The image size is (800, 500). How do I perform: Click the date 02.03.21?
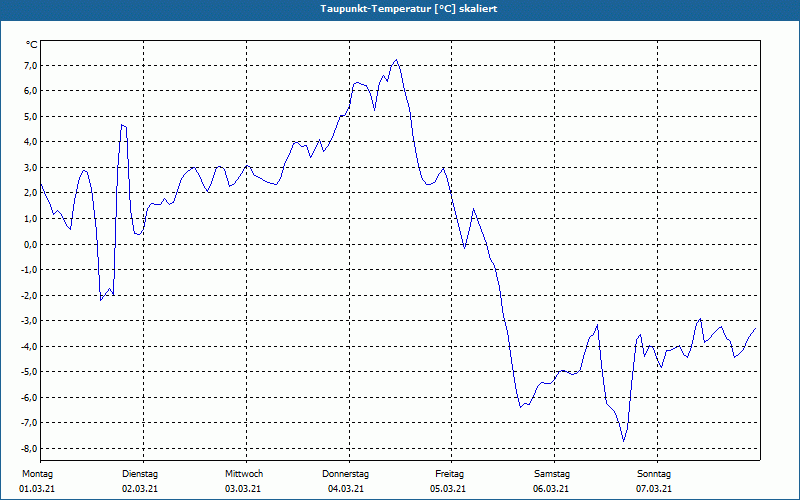[x=140, y=489]
